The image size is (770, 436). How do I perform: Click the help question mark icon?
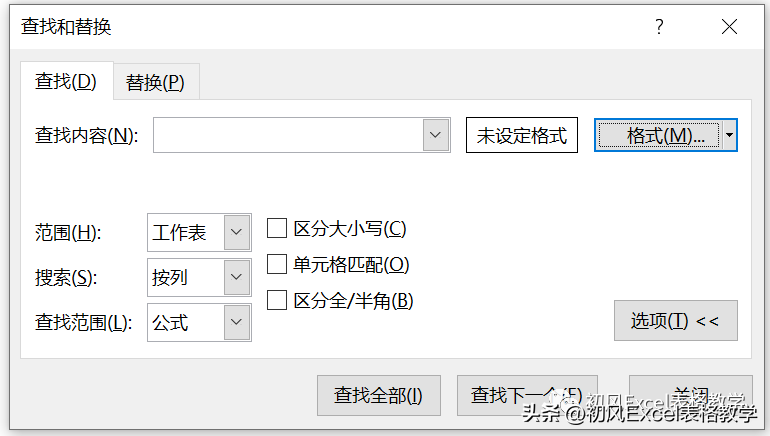pos(659,27)
